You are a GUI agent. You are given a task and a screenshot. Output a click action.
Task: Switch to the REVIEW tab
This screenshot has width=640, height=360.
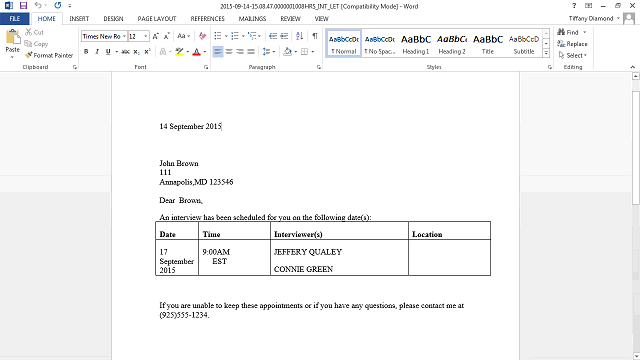coord(290,19)
